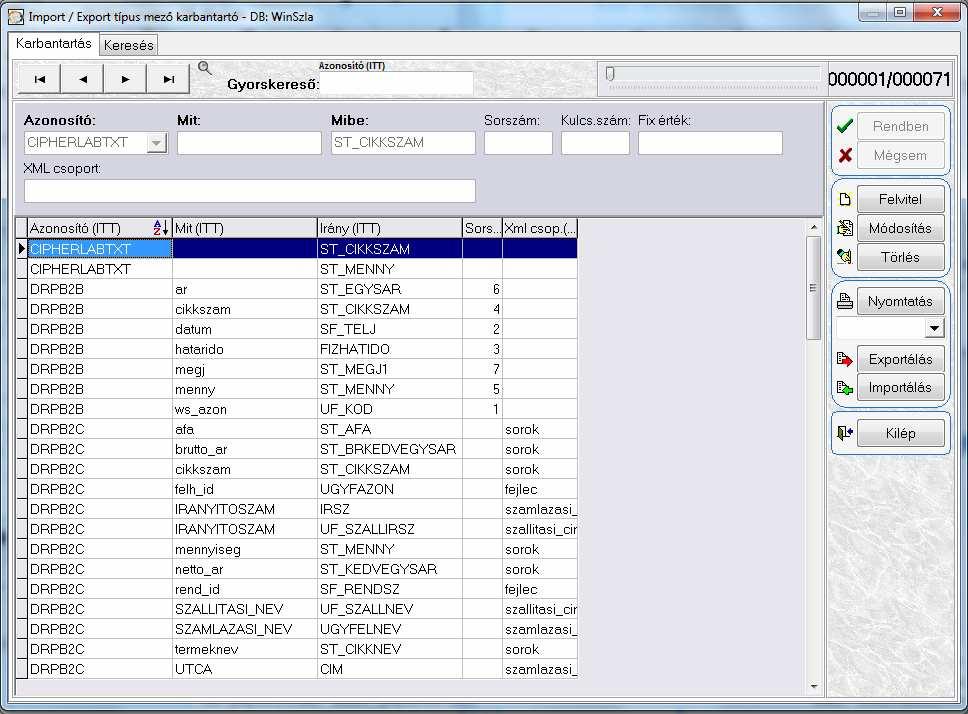Click the Importálás button

901,388
